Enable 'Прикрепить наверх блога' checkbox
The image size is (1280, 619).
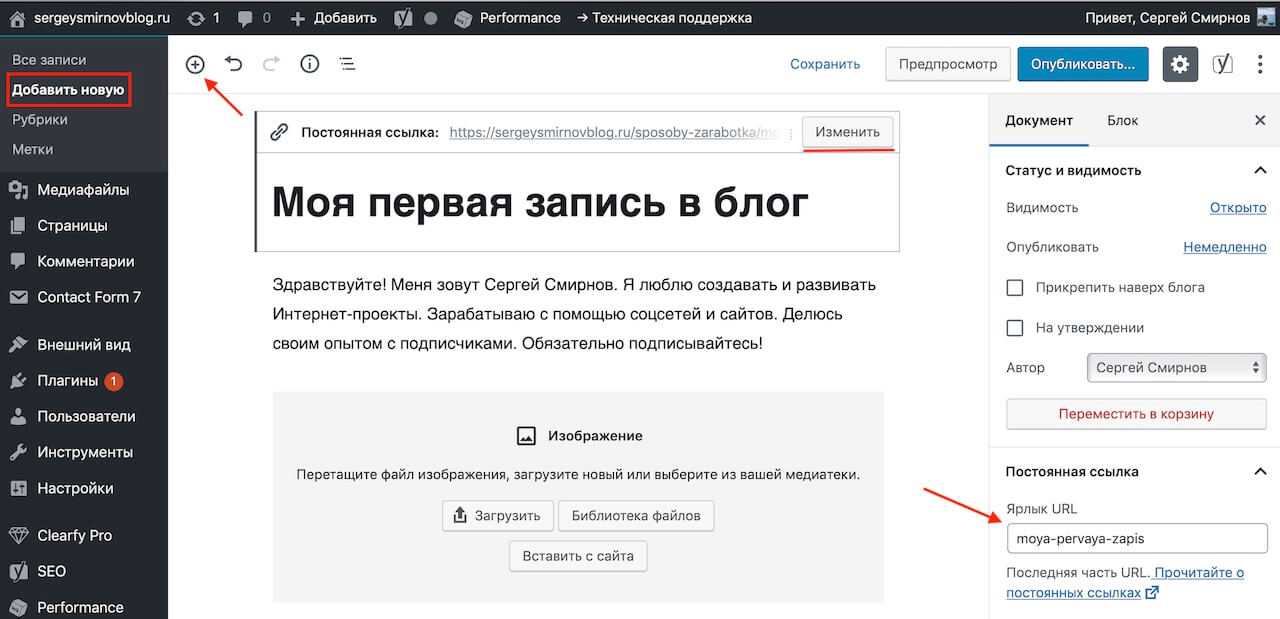click(1015, 288)
